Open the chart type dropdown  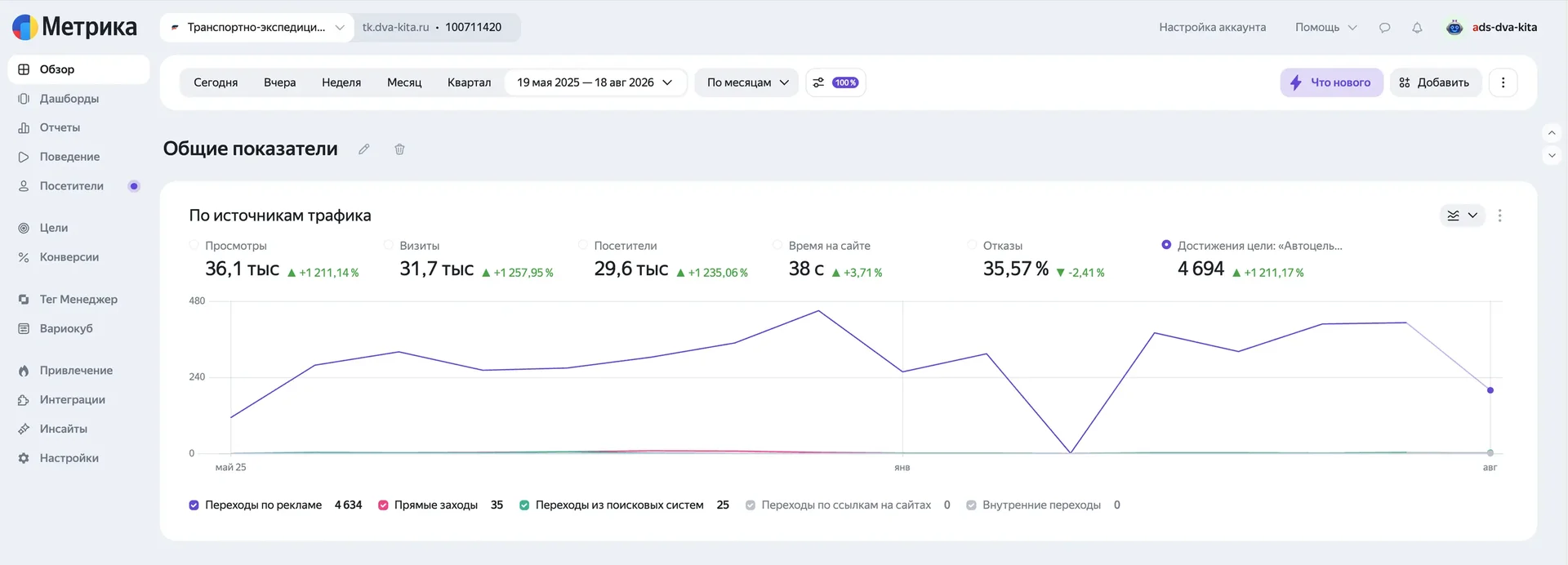1462,216
